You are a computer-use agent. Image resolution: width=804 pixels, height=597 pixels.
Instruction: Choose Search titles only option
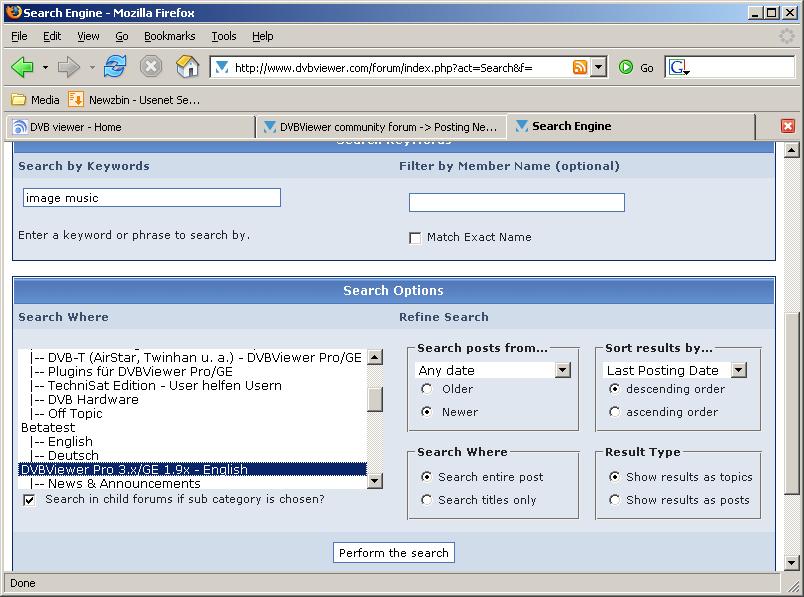pos(427,500)
